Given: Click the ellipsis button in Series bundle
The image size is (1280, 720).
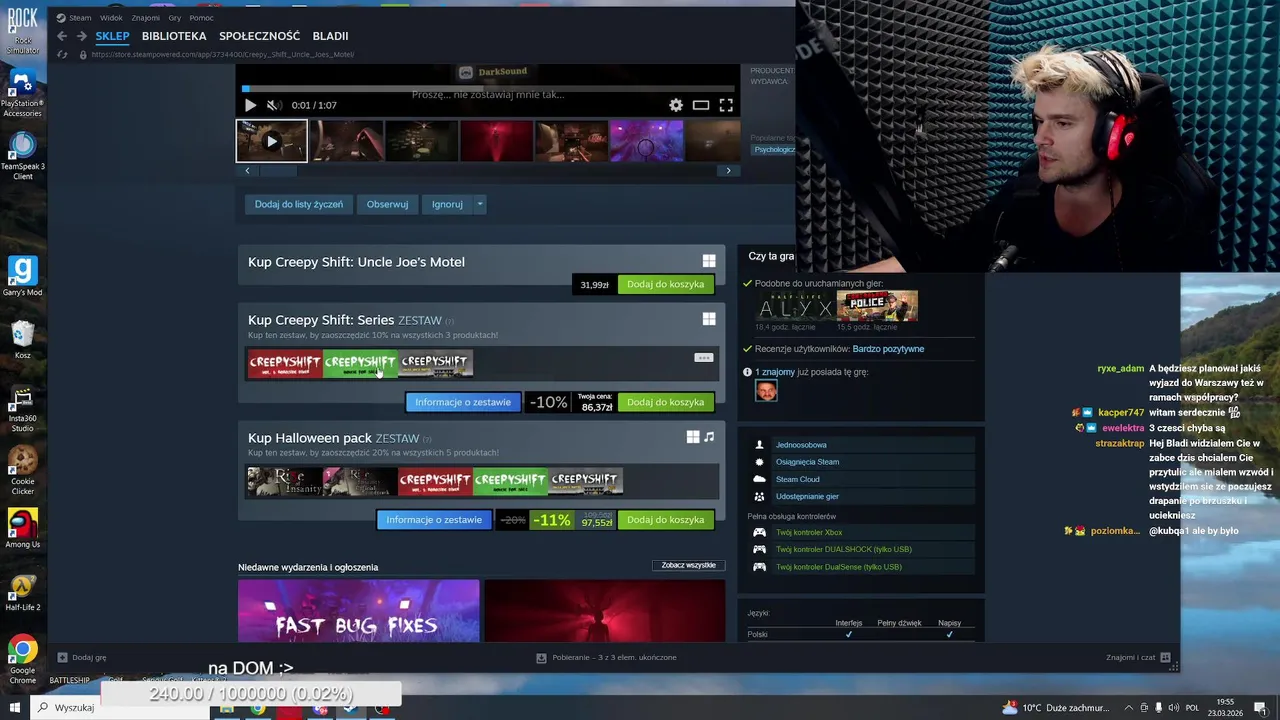Looking at the screenshot, I should coord(704,358).
